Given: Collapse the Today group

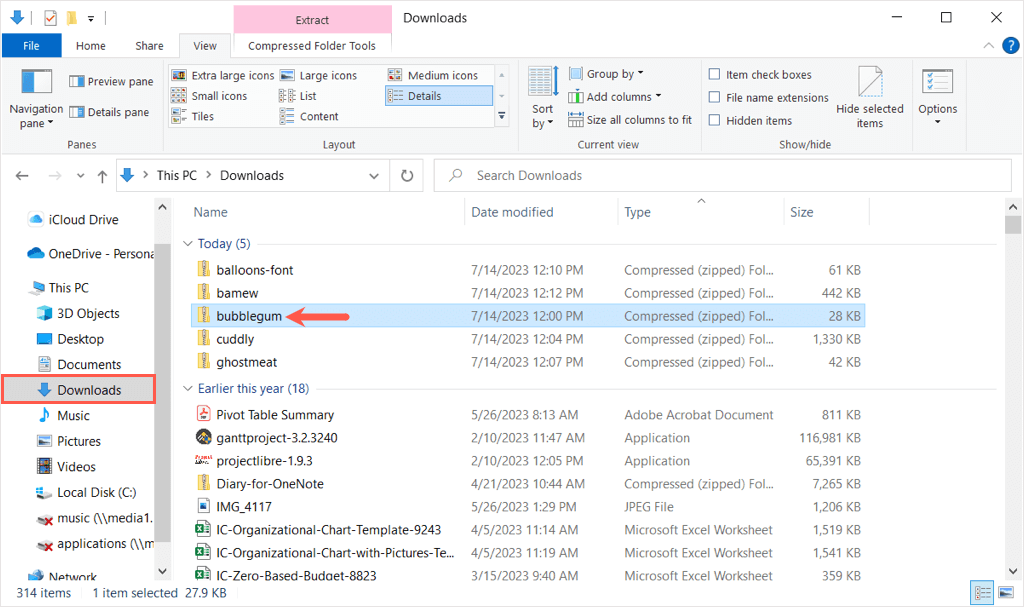Looking at the screenshot, I should coord(187,244).
